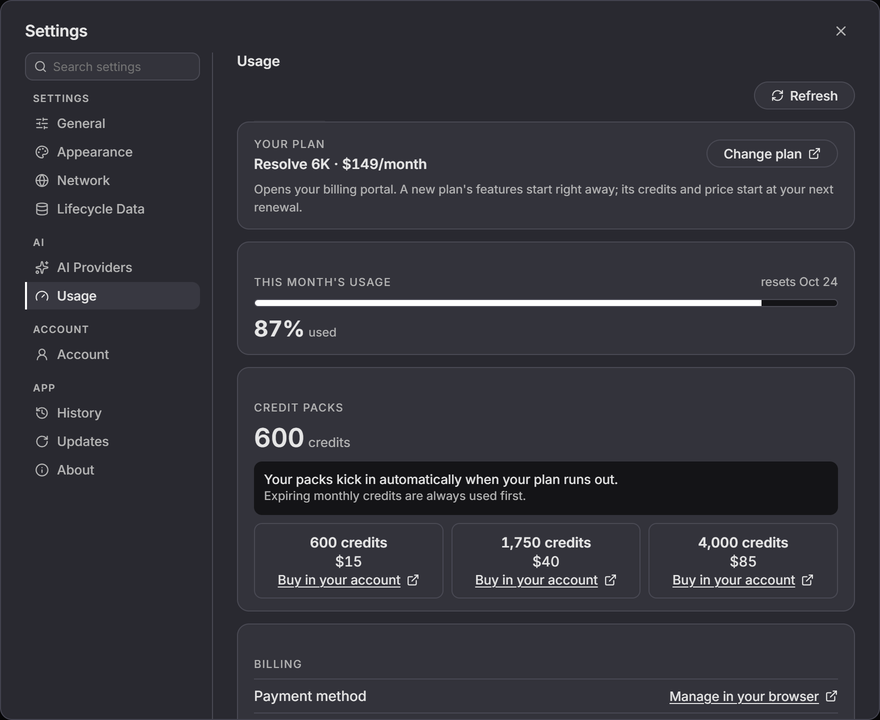The width and height of the screenshot is (880, 720).
Task: Click the Lifecycle Data database icon
Action: [x=42, y=209]
